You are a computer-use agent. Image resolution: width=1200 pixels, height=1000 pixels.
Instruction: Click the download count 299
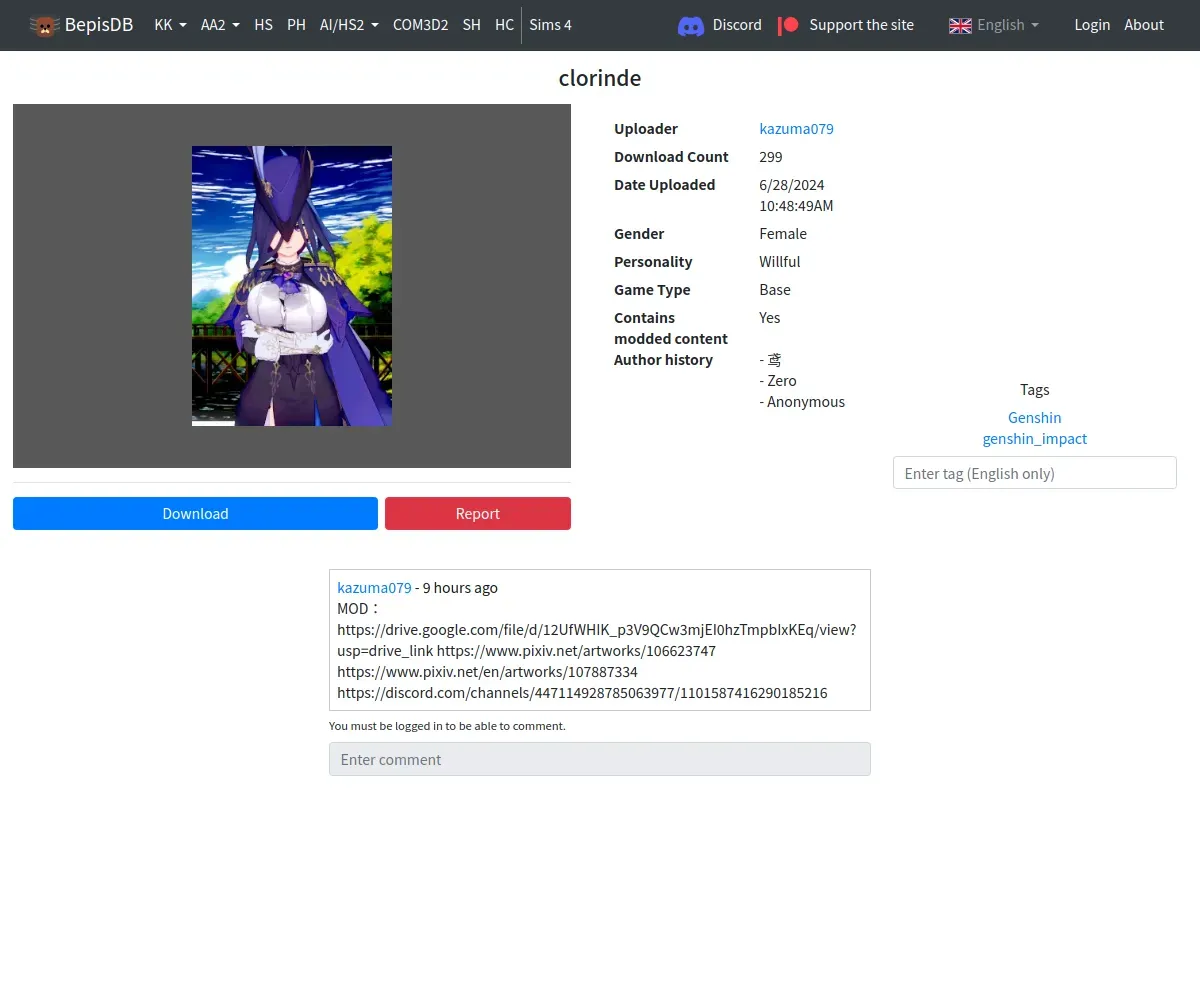tap(771, 157)
